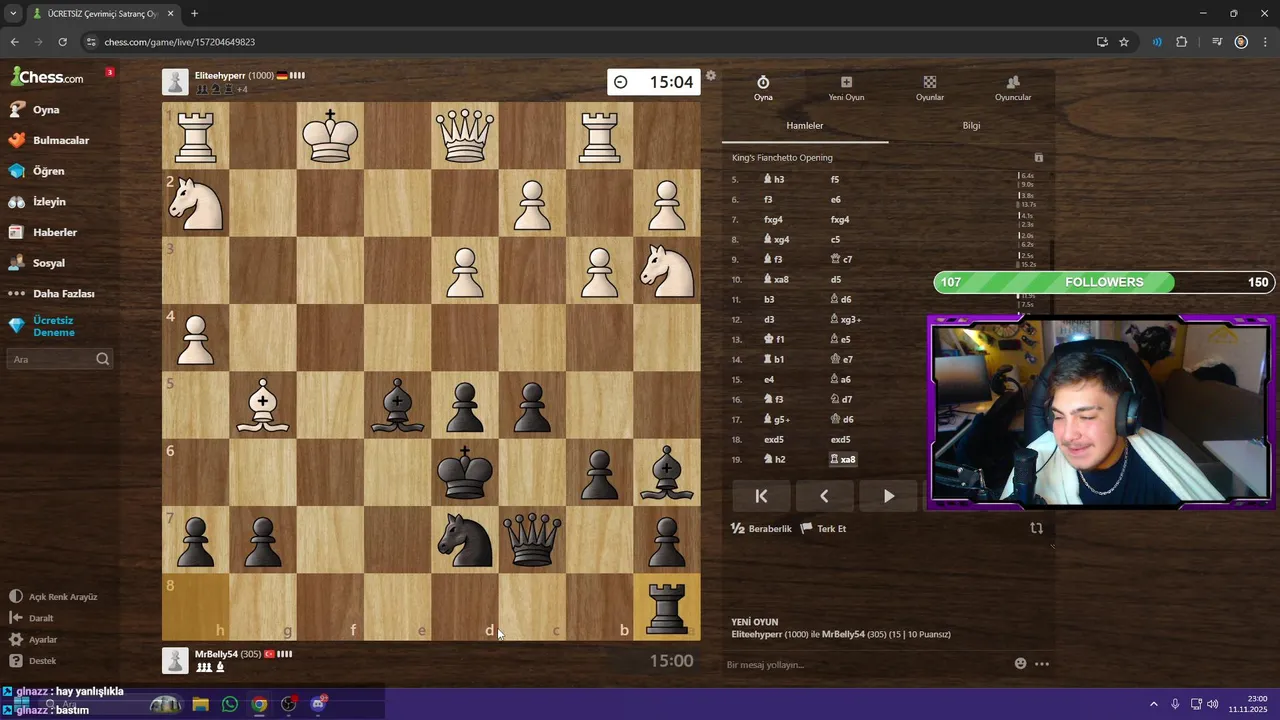This screenshot has width=1280, height=720.
Task: Open WhatsApp from taskbar
Action: point(230,704)
